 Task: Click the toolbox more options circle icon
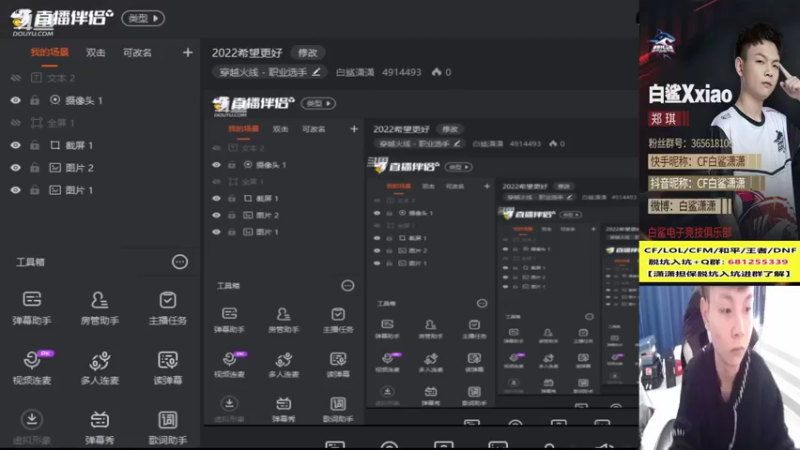pyautogui.click(x=180, y=262)
